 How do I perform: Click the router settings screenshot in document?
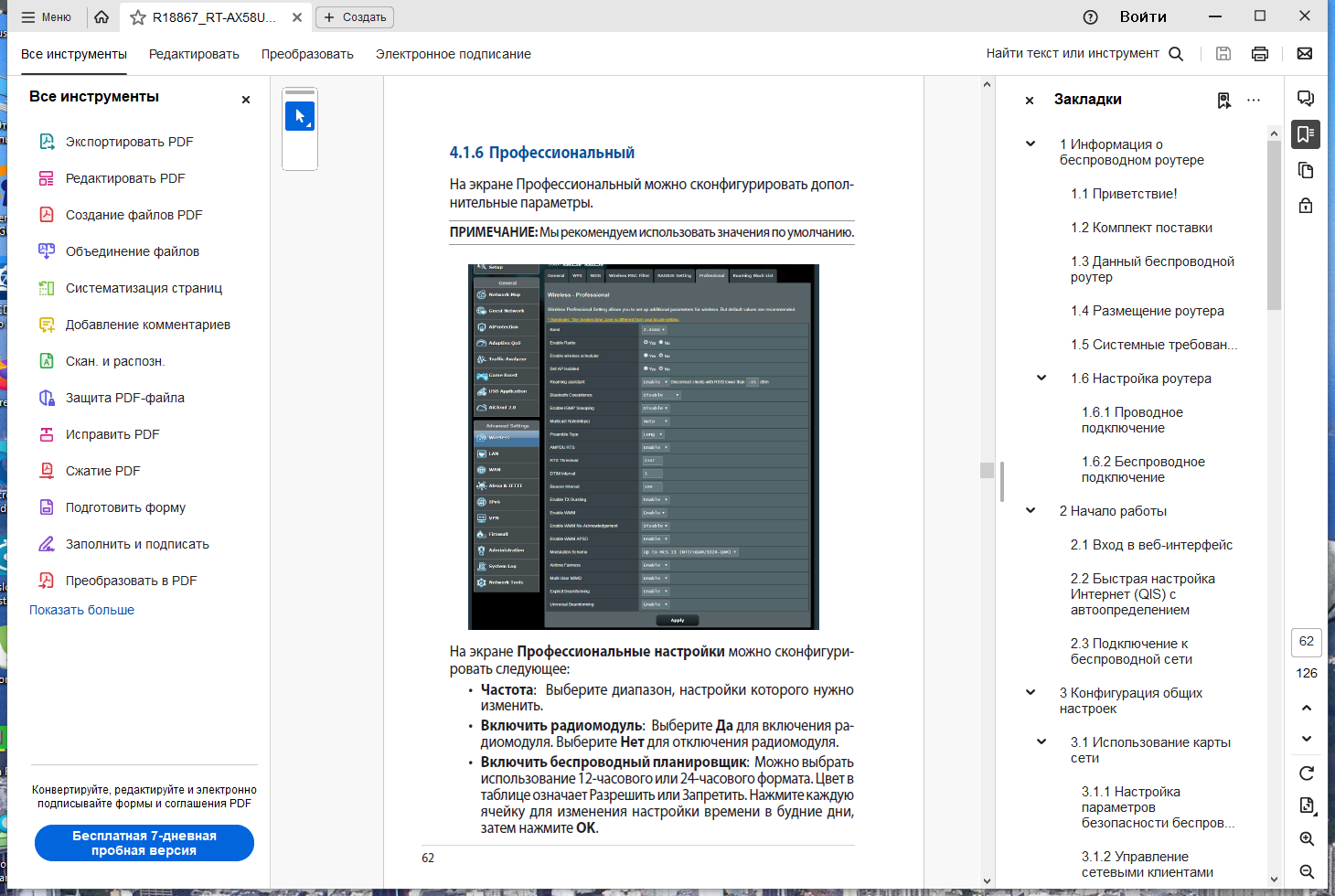644,447
